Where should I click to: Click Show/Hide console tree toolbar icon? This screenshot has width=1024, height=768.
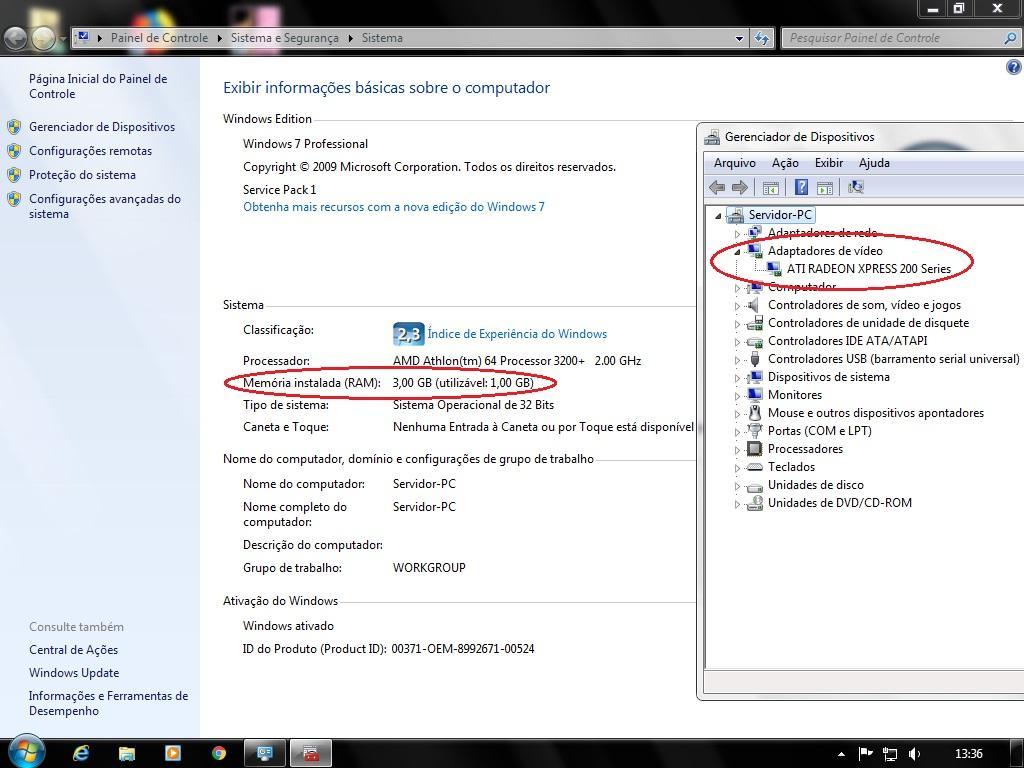tap(771, 188)
